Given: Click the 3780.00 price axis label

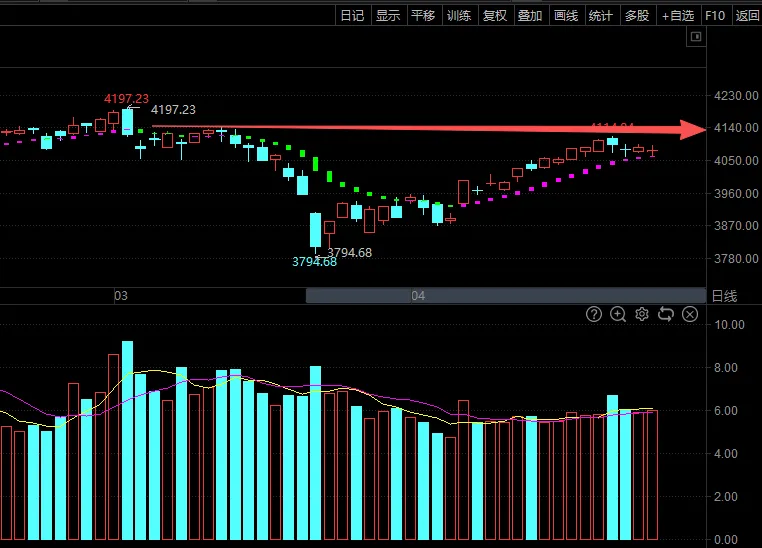Looking at the screenshot, I should (x=736, y=258).
